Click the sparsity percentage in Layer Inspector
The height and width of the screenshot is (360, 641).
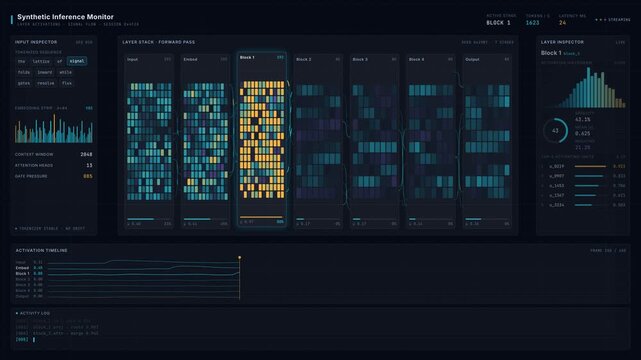pos(583,120)
